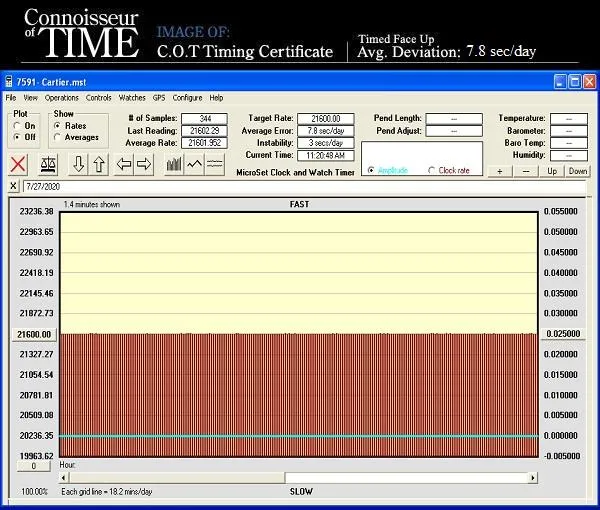
Task: Click the right arrow toolbar button
Action: pos(144,165)
